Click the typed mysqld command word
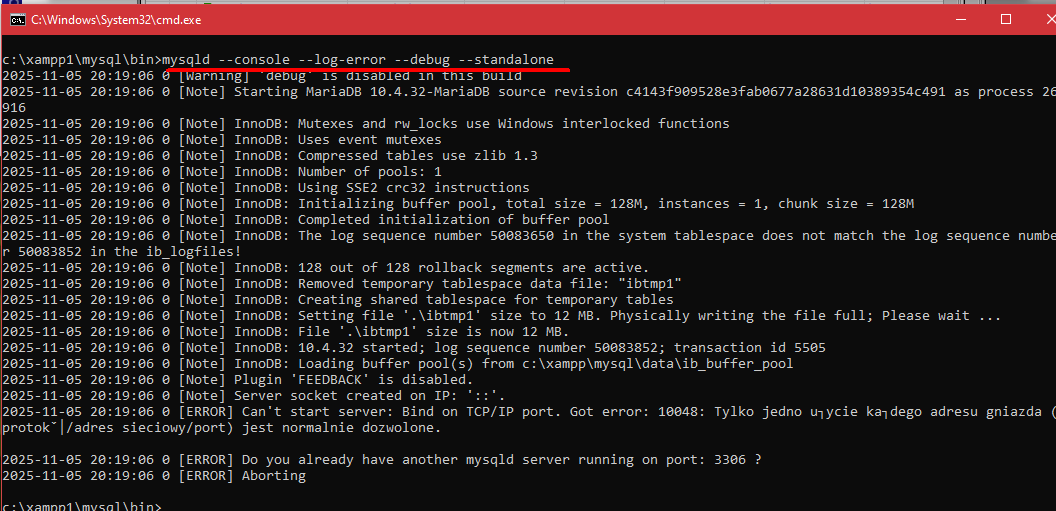The width and height of the screenshot is (1056, 511). [x=186, y=60]
